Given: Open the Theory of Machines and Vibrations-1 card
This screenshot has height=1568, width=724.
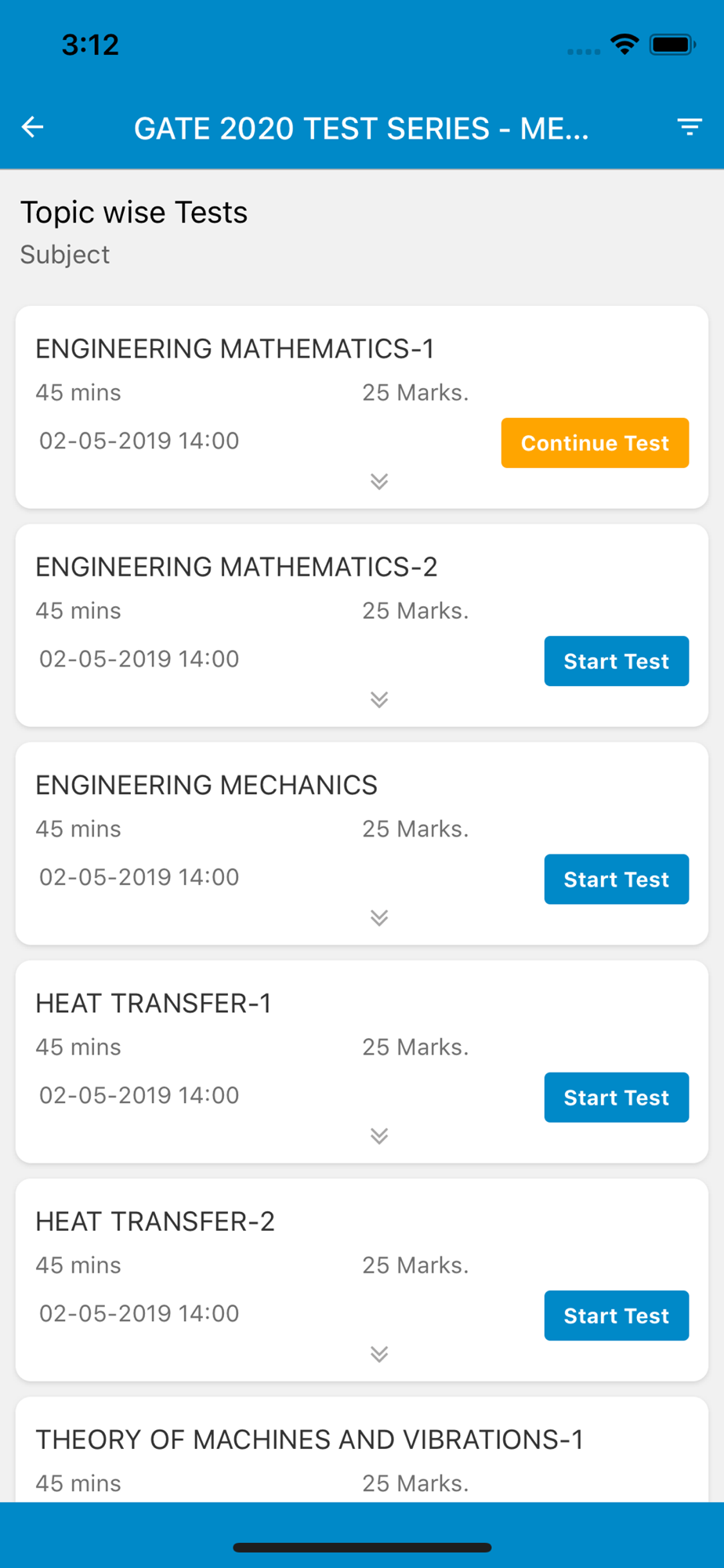Looking at the screenshot, I should pos(362,1449).
